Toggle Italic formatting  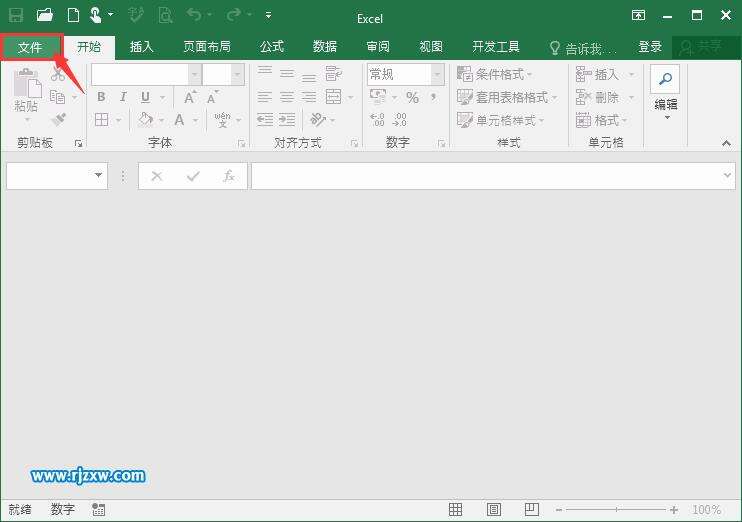tap(124, 98)
